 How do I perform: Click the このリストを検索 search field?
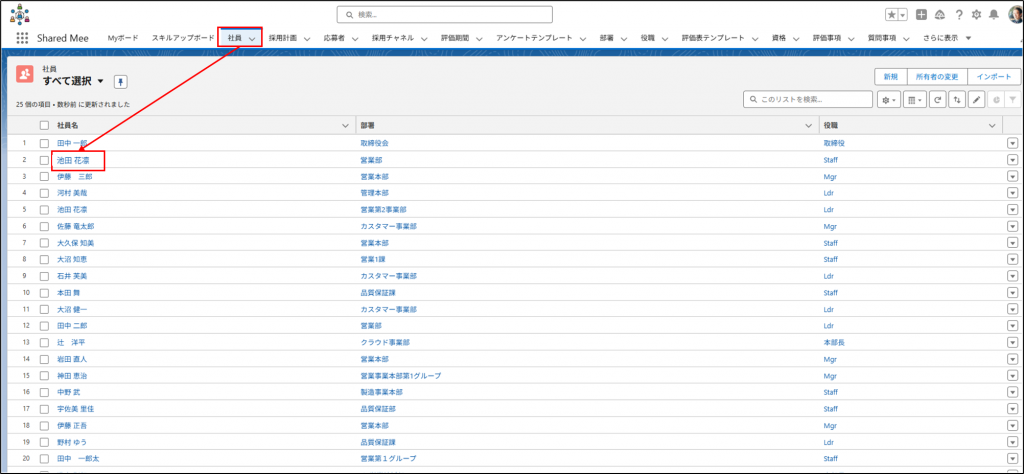tap(808, 100)
